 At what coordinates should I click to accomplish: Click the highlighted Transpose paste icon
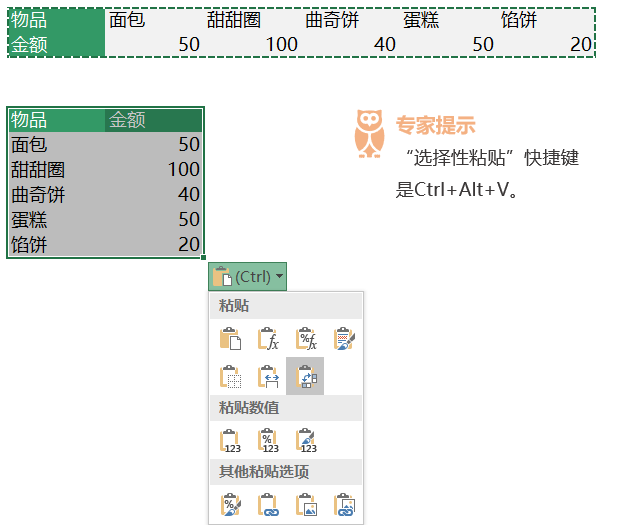(305, 377)
